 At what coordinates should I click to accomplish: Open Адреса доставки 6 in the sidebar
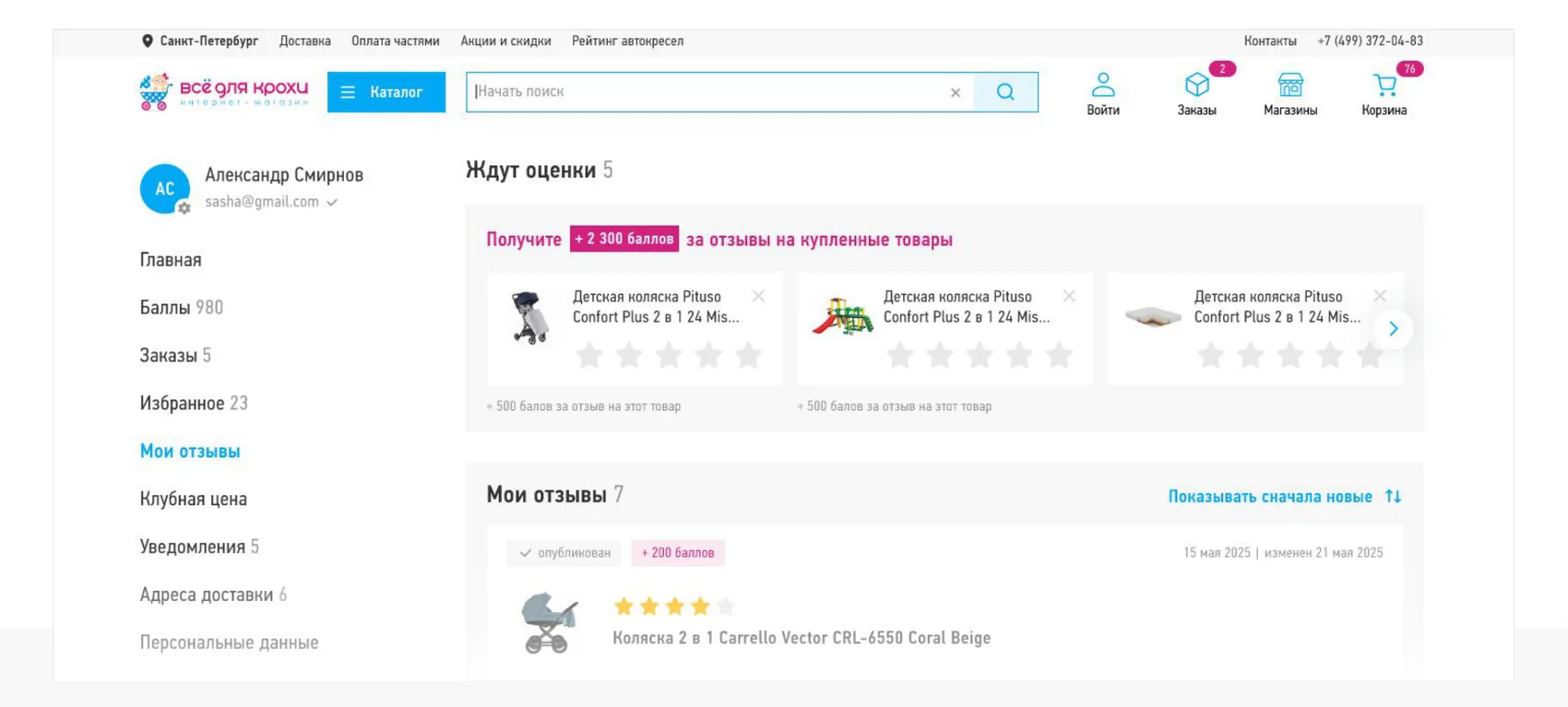pyautogui.click(x=213, y=595)
